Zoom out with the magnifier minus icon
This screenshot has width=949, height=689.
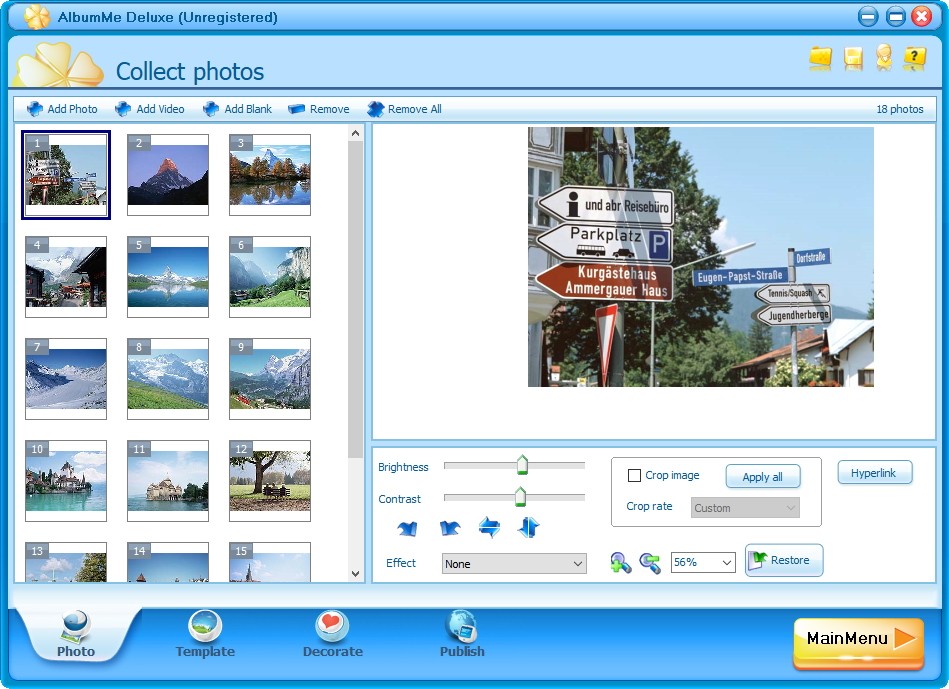650,562
